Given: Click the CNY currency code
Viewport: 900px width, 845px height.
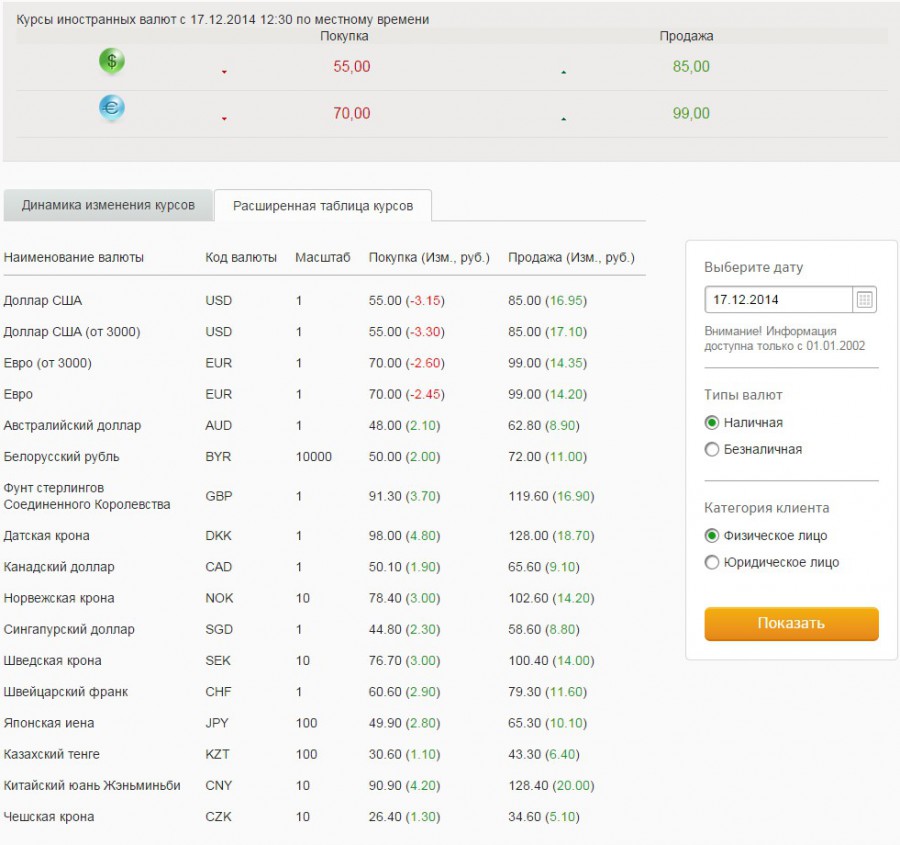Looking at the screenshot, I should pyautogui.click(x=219, y=785).
